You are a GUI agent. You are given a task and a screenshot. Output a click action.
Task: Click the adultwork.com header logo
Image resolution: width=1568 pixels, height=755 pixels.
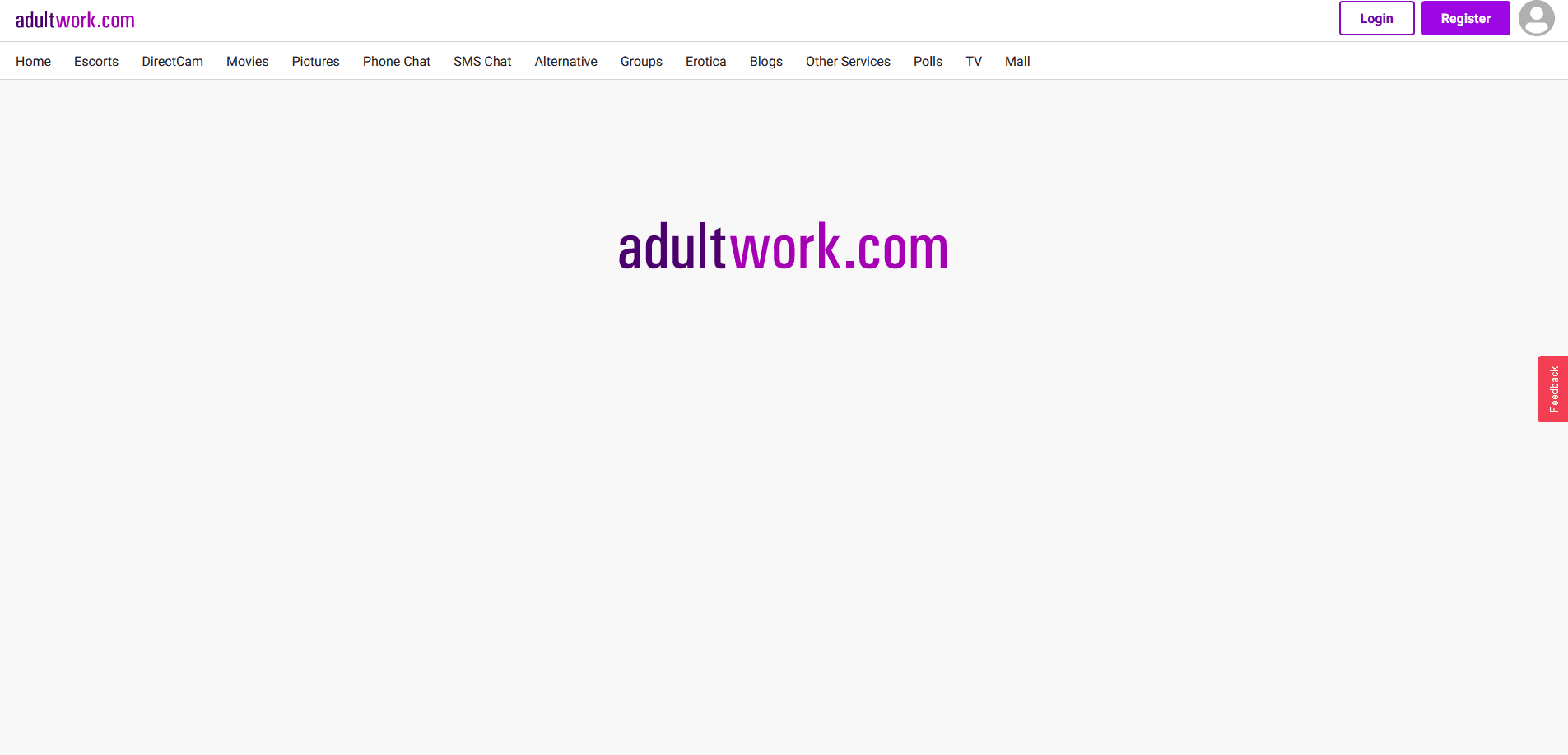(75, 20)
